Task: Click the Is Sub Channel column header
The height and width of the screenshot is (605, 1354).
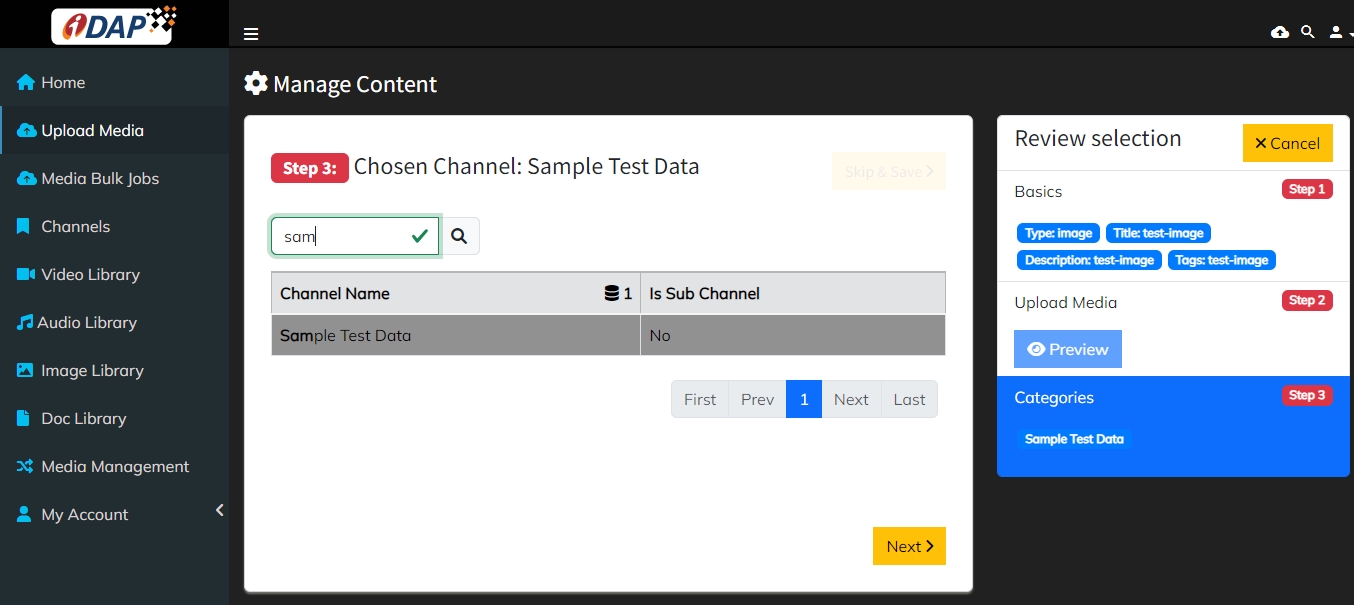Action: click(793, 293)
